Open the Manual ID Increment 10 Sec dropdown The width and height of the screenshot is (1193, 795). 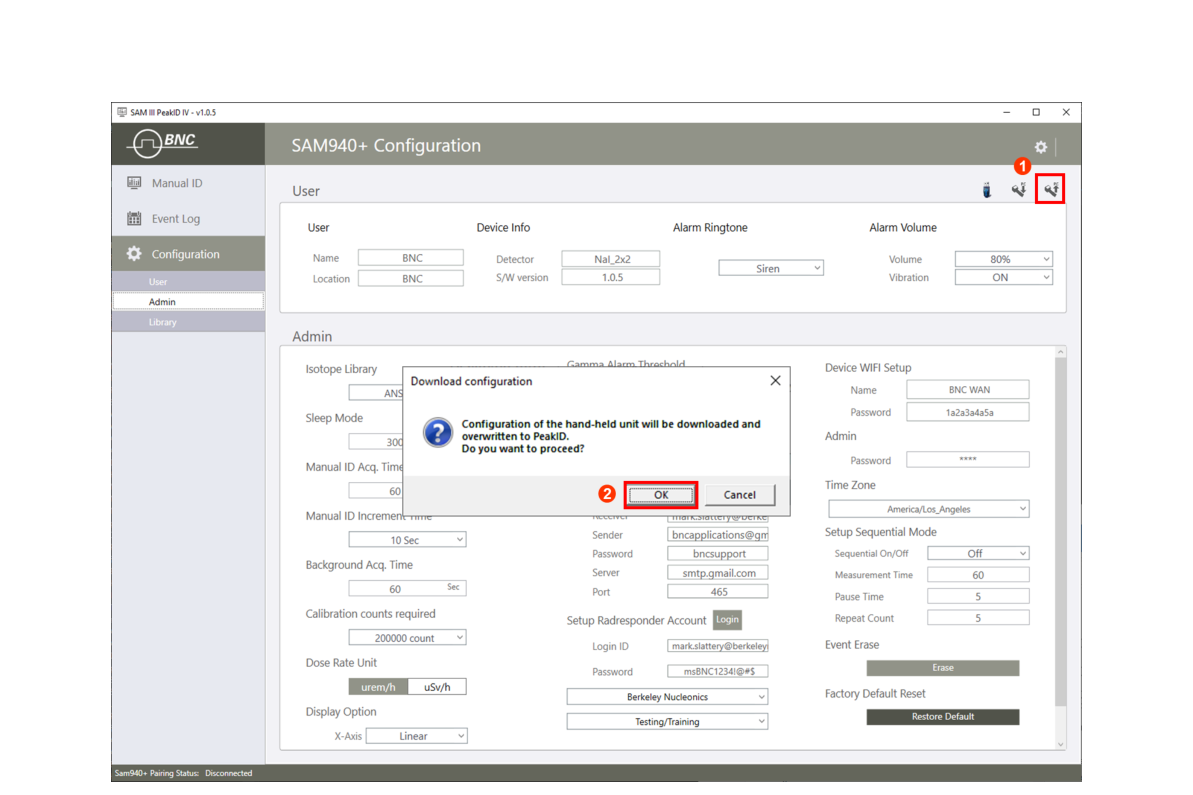[407, 539]
